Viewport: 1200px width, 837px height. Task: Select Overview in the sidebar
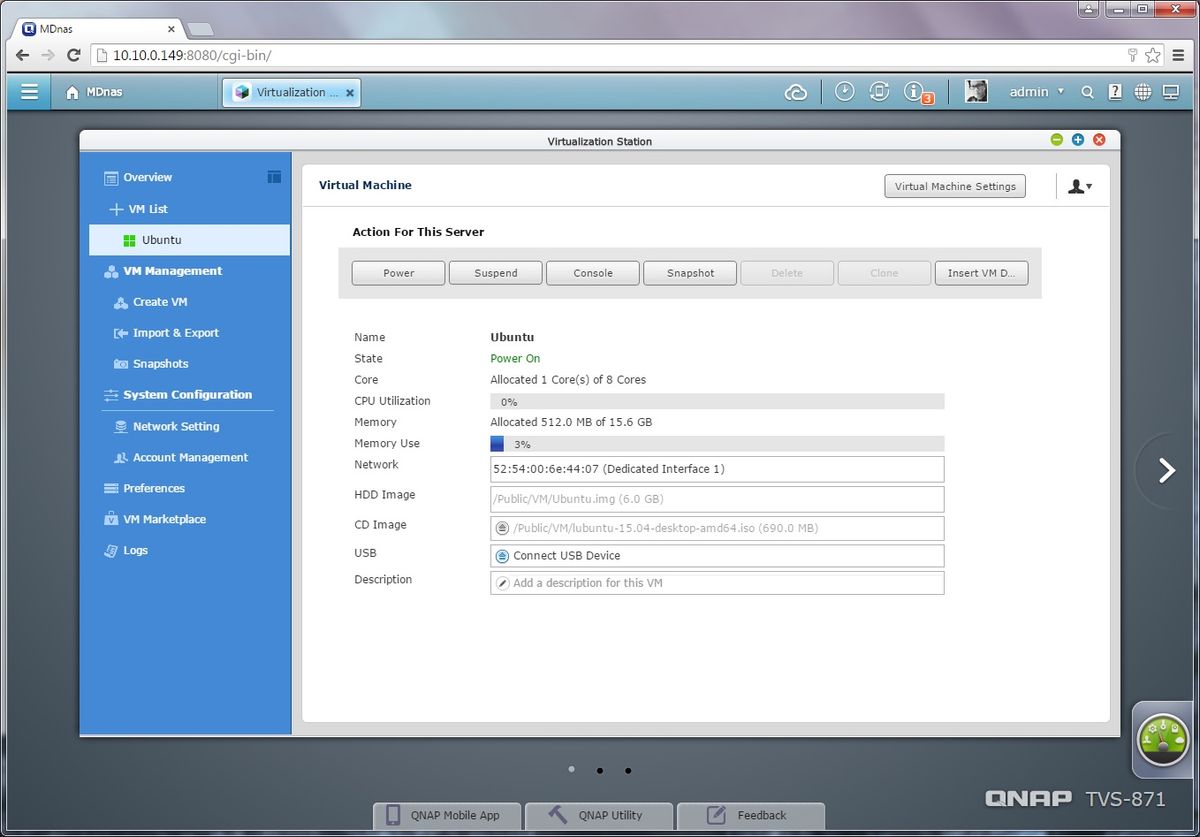[x=147, y=177]
